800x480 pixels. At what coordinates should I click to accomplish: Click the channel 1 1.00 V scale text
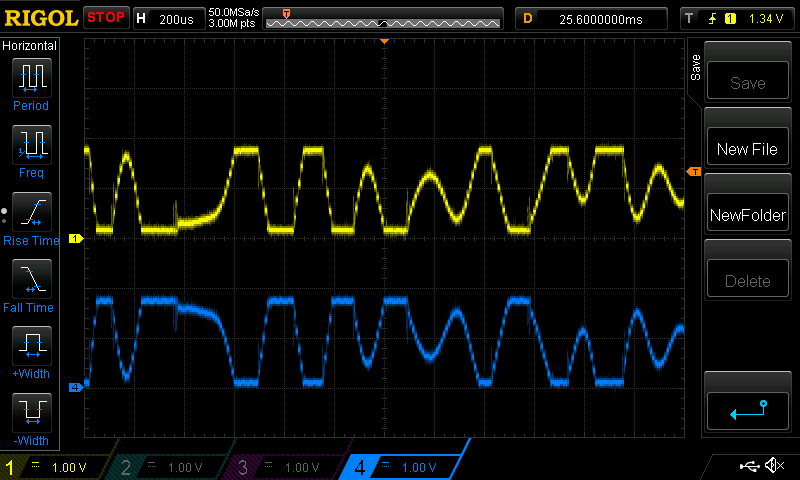69,467
